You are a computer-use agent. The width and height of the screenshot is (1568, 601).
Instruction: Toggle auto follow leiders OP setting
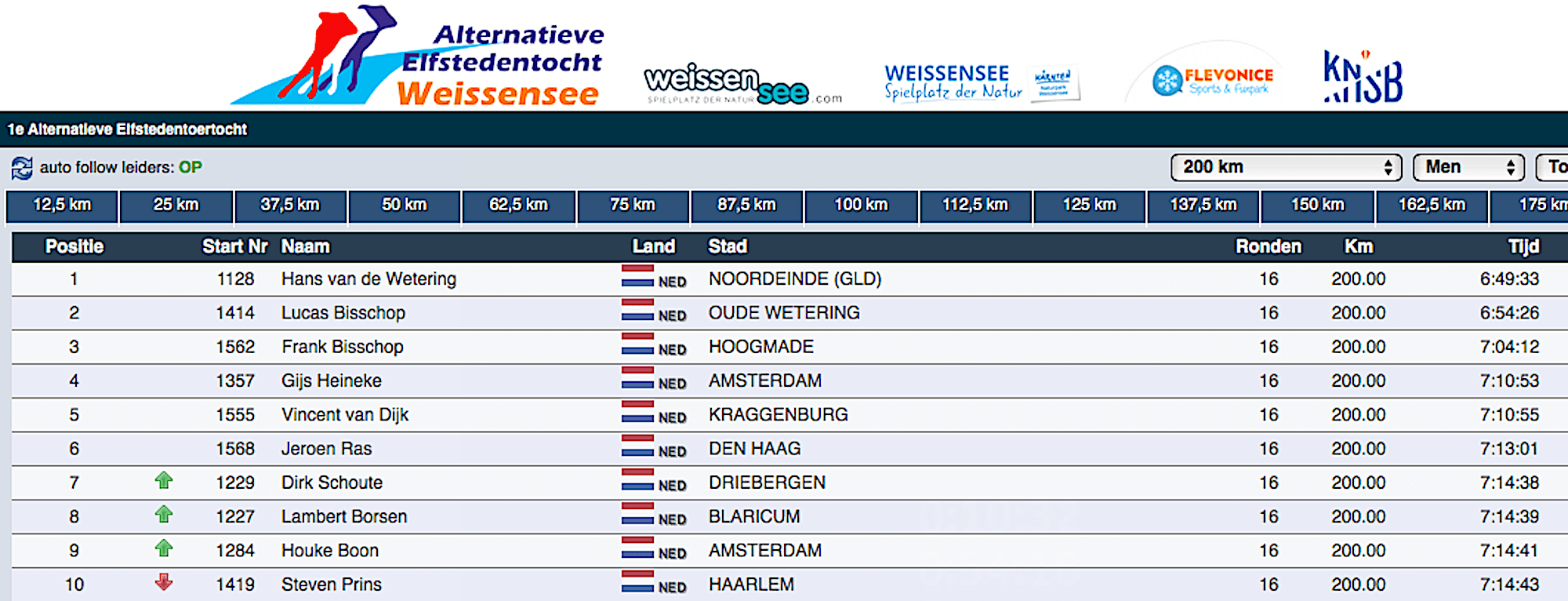[x=190, y=167]
